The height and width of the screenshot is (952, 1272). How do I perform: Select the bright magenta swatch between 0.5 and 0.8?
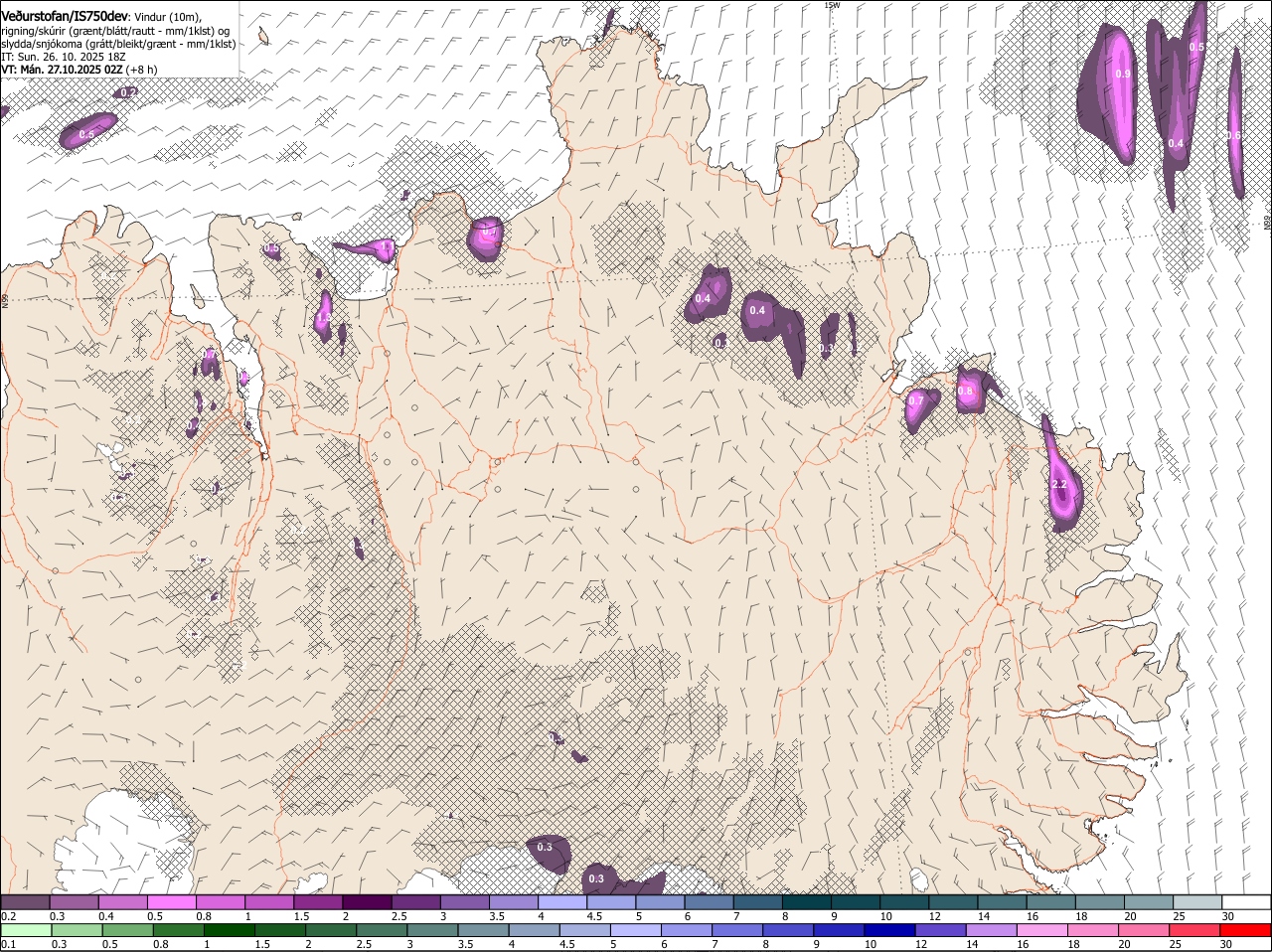[x=171, y=902]
